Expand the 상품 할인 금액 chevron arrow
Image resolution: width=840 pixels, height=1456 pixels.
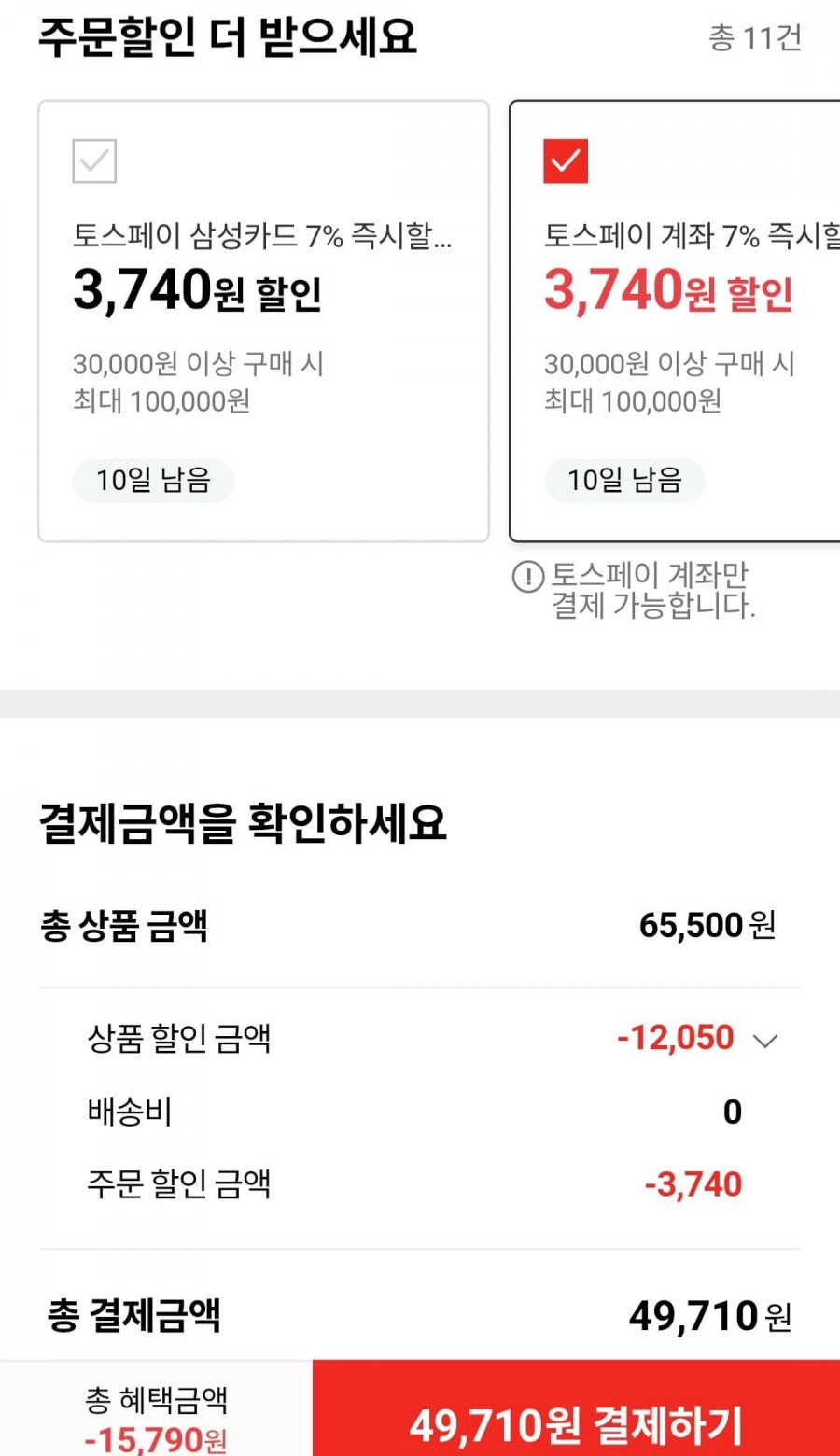tap(765, 1041)
